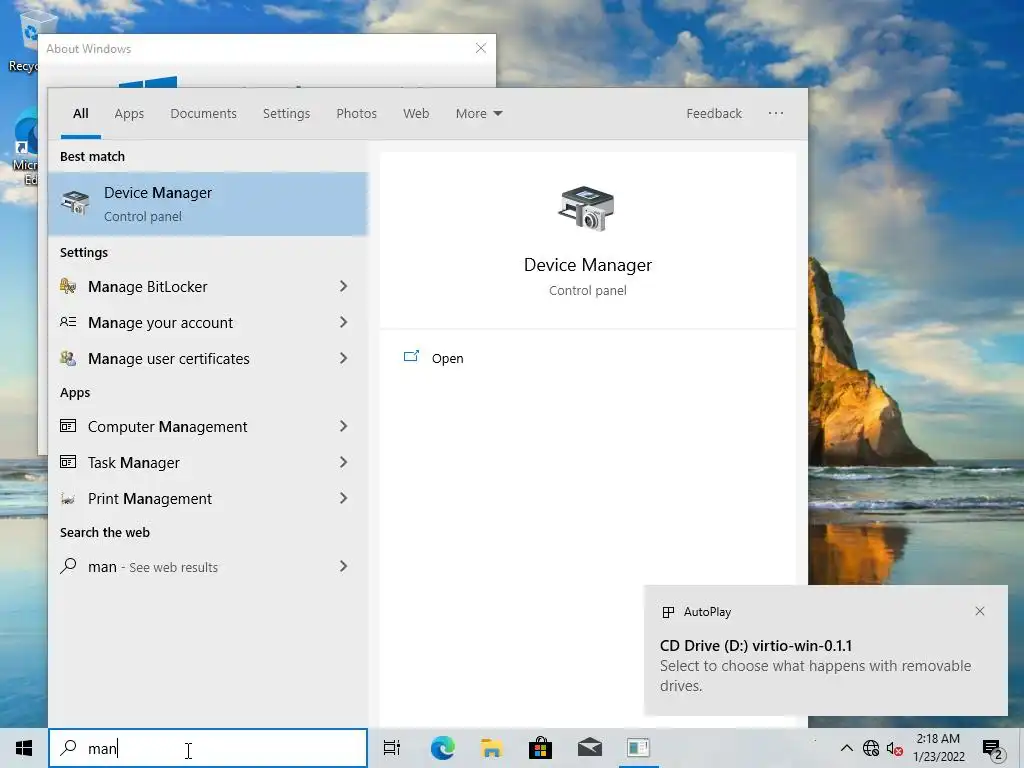This screenshot has width=1024, height=768.
Task: Click the Print Management app icon
Action: click(68, 499)
